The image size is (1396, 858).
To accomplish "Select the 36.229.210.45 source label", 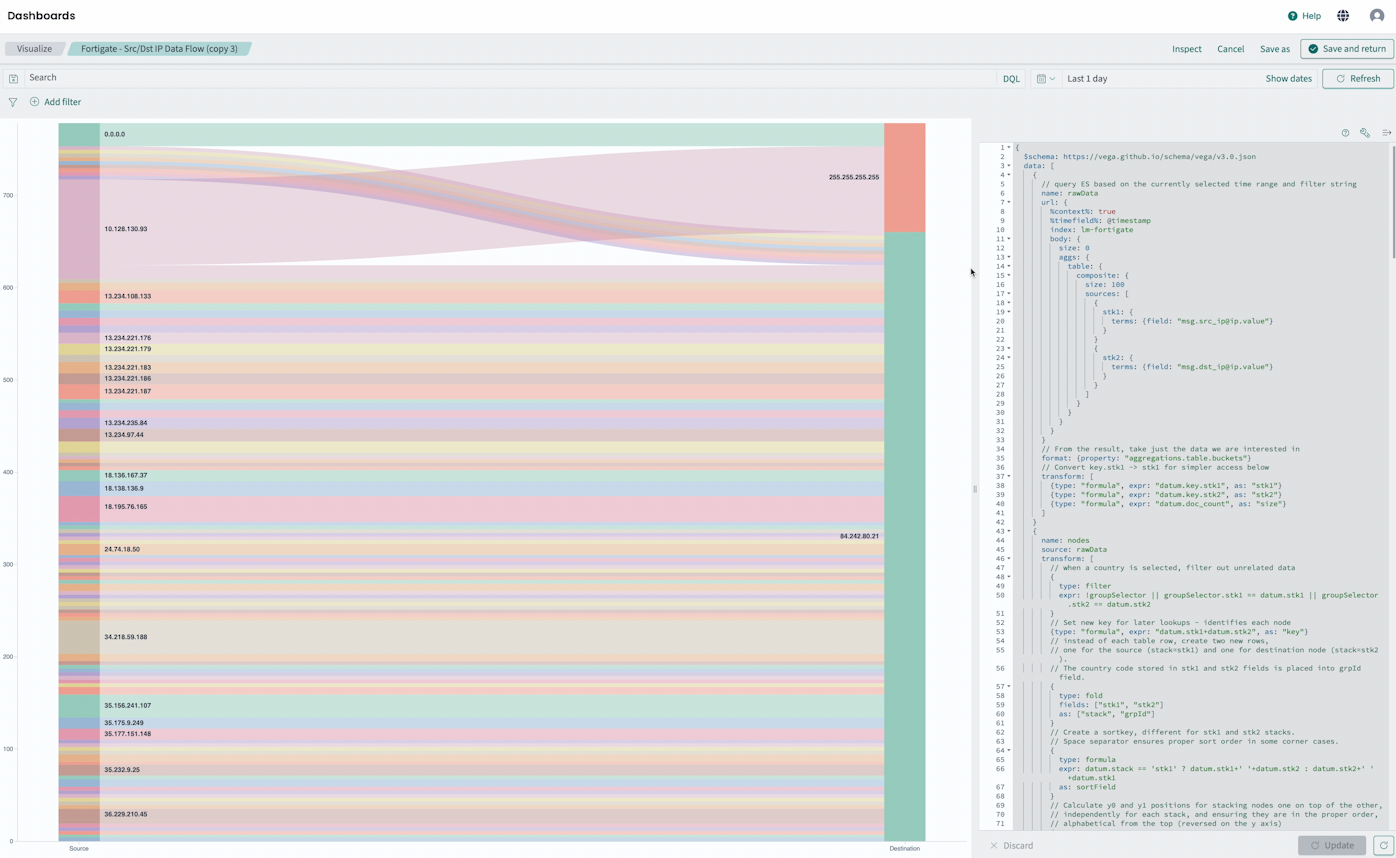I will [x=126, y=814].
